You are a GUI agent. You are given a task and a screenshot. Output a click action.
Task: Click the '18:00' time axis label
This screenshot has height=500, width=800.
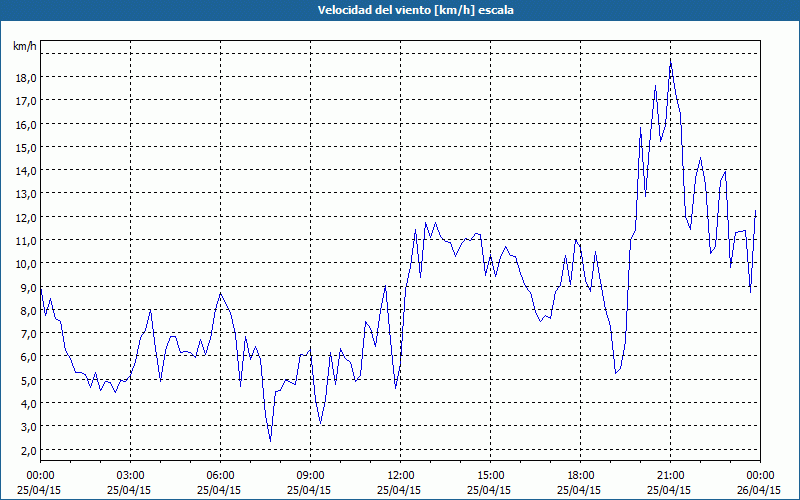click(x=581, y=476)
